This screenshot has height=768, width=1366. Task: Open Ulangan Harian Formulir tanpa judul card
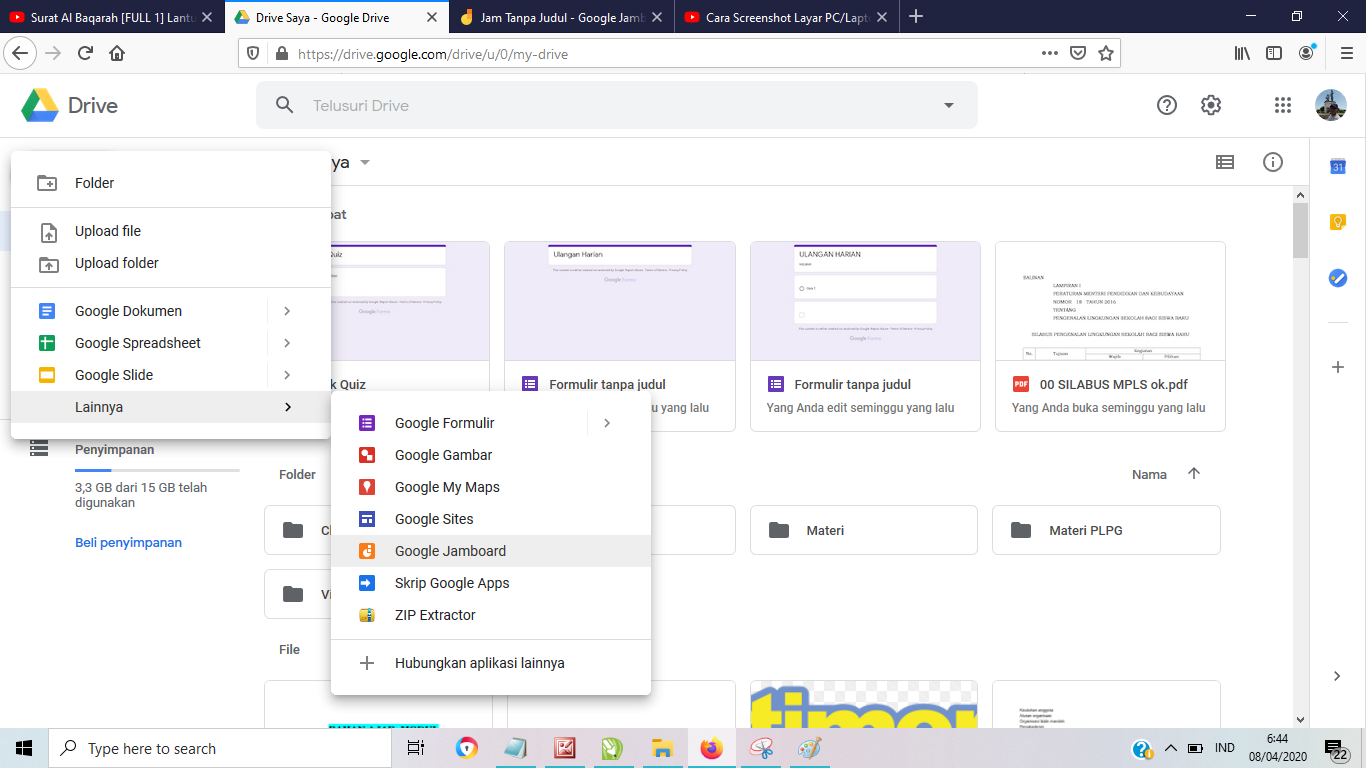[x=620, y=336]
